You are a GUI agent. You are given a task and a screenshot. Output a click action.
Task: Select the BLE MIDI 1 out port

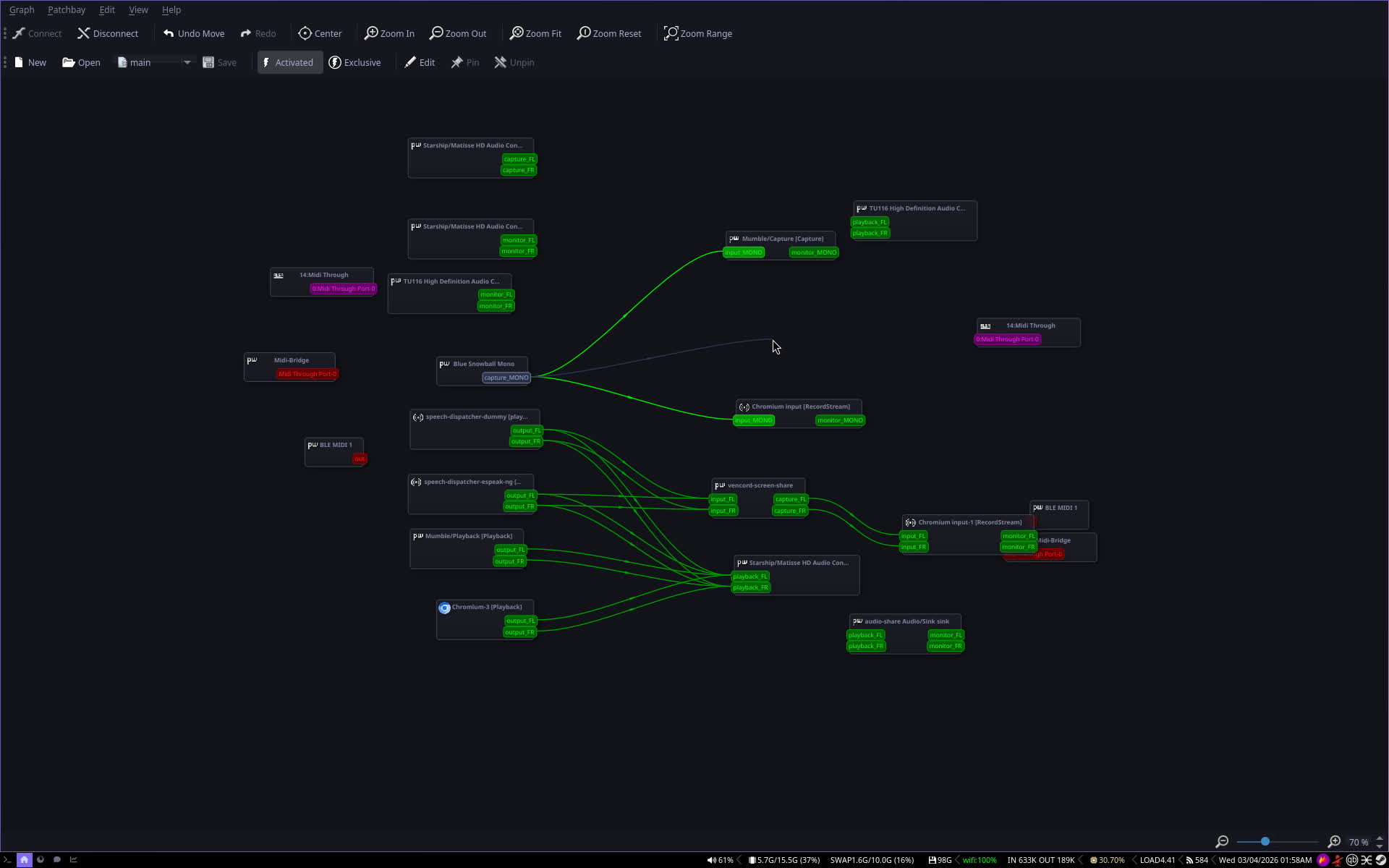click(x=360, y=459)
